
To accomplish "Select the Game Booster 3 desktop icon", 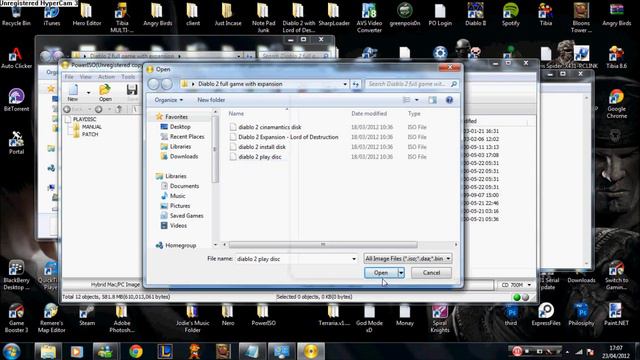I will (16, 318).
